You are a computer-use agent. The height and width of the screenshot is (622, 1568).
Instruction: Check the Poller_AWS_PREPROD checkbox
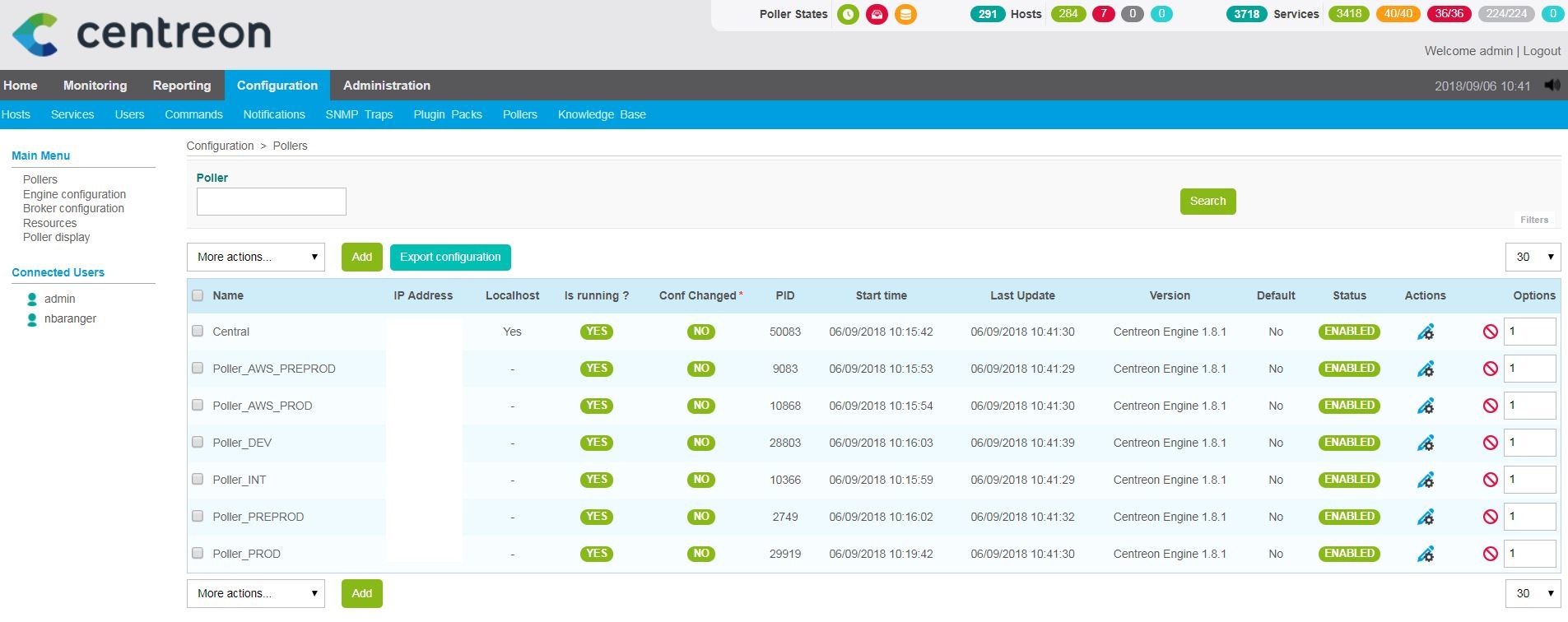click(198, 368)
